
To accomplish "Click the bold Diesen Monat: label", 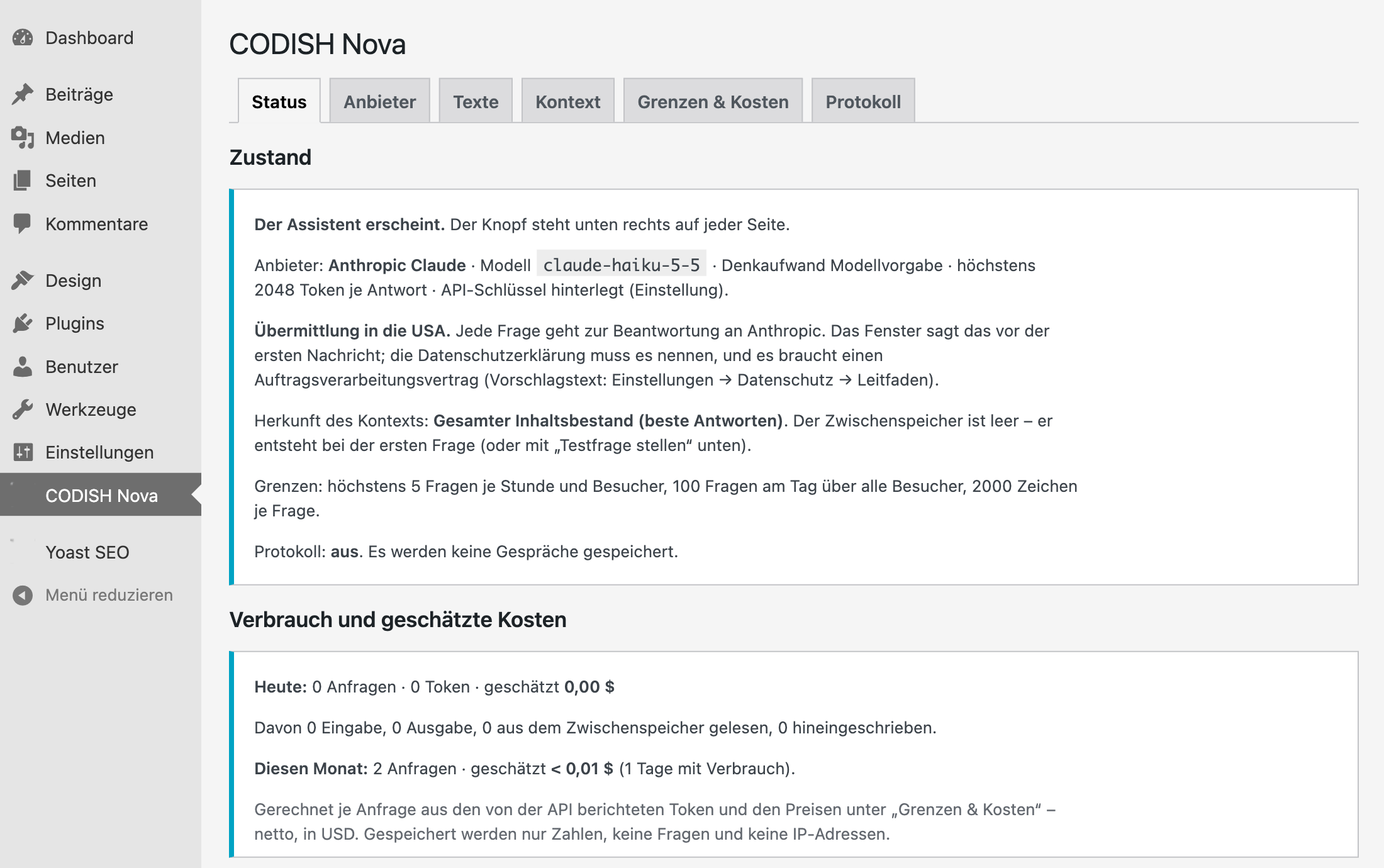I will [x=311, y=769].
